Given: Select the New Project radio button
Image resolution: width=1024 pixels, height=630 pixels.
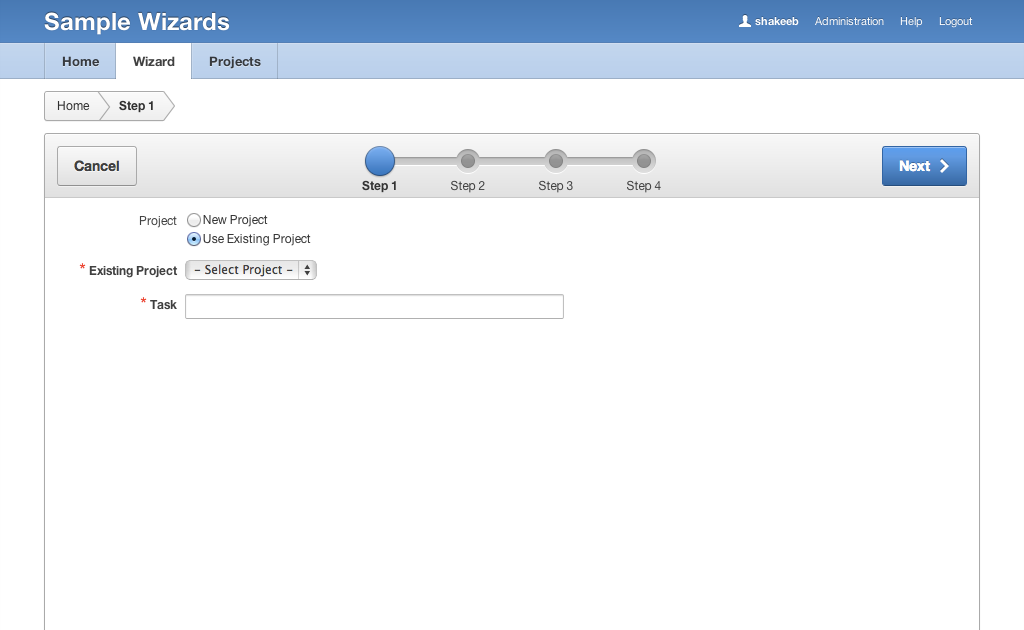Looking at the screenshot, I should pyautogui.click(x=194, y=220).
